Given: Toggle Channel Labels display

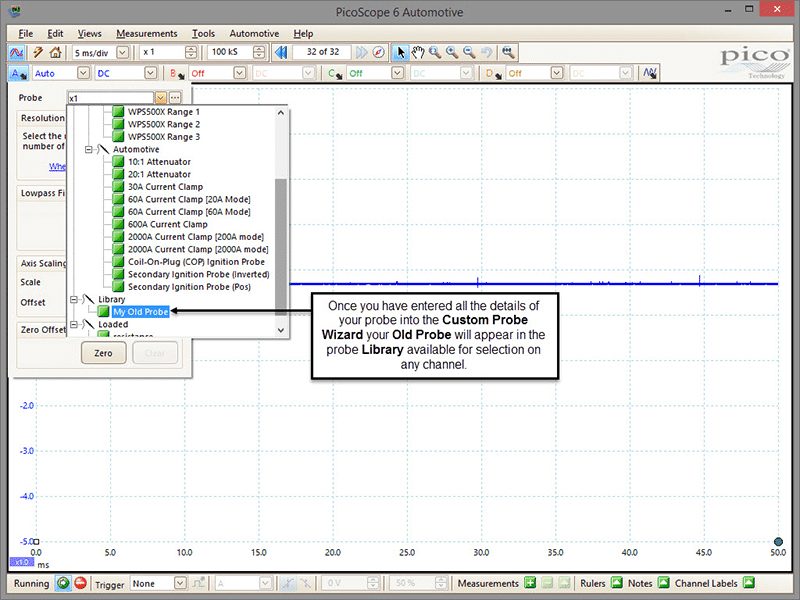Looking at the screenshot, I should click(x=748, y=582).
